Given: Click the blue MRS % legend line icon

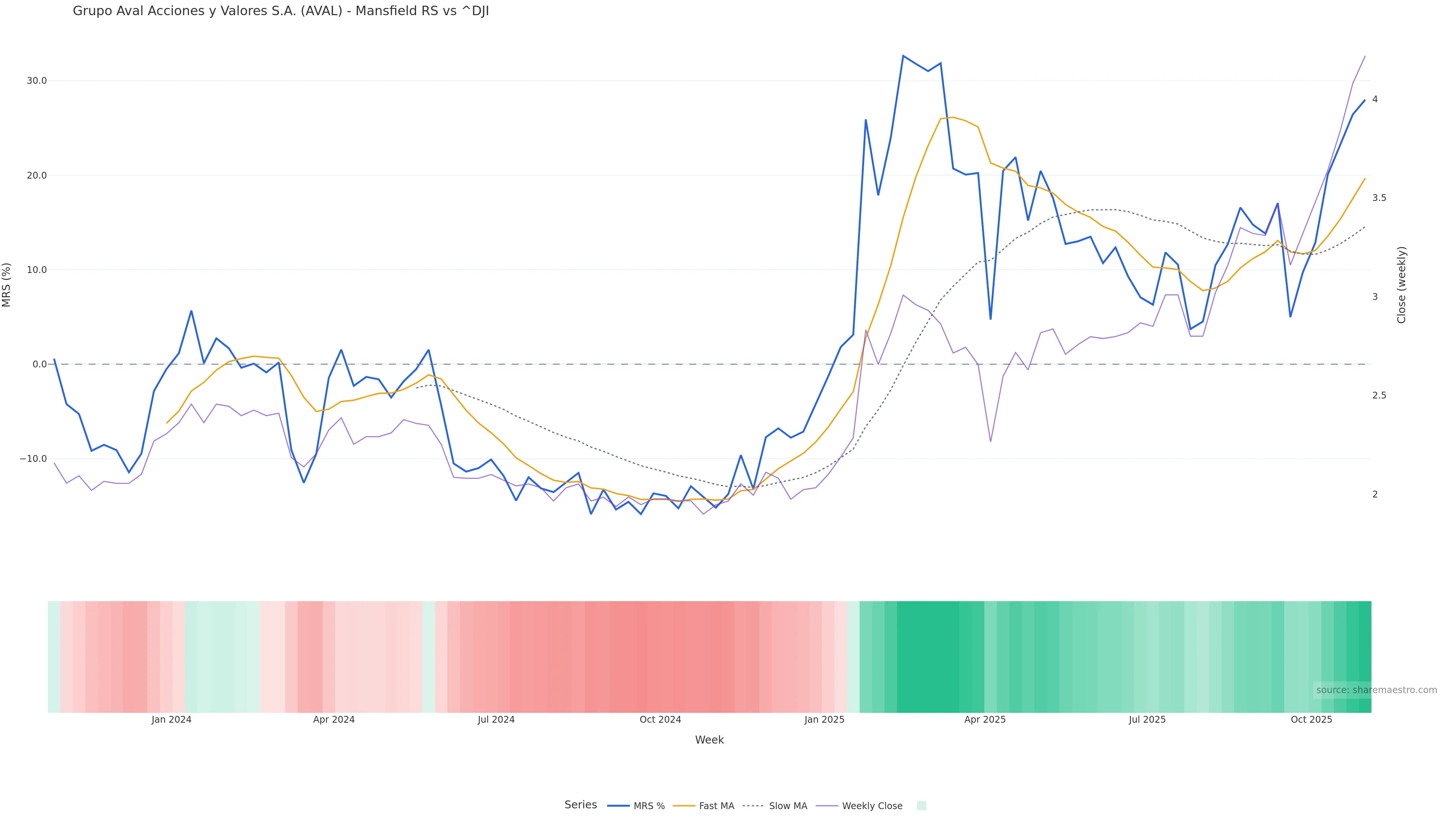Looking at the screenshot, I should (618, 806).
